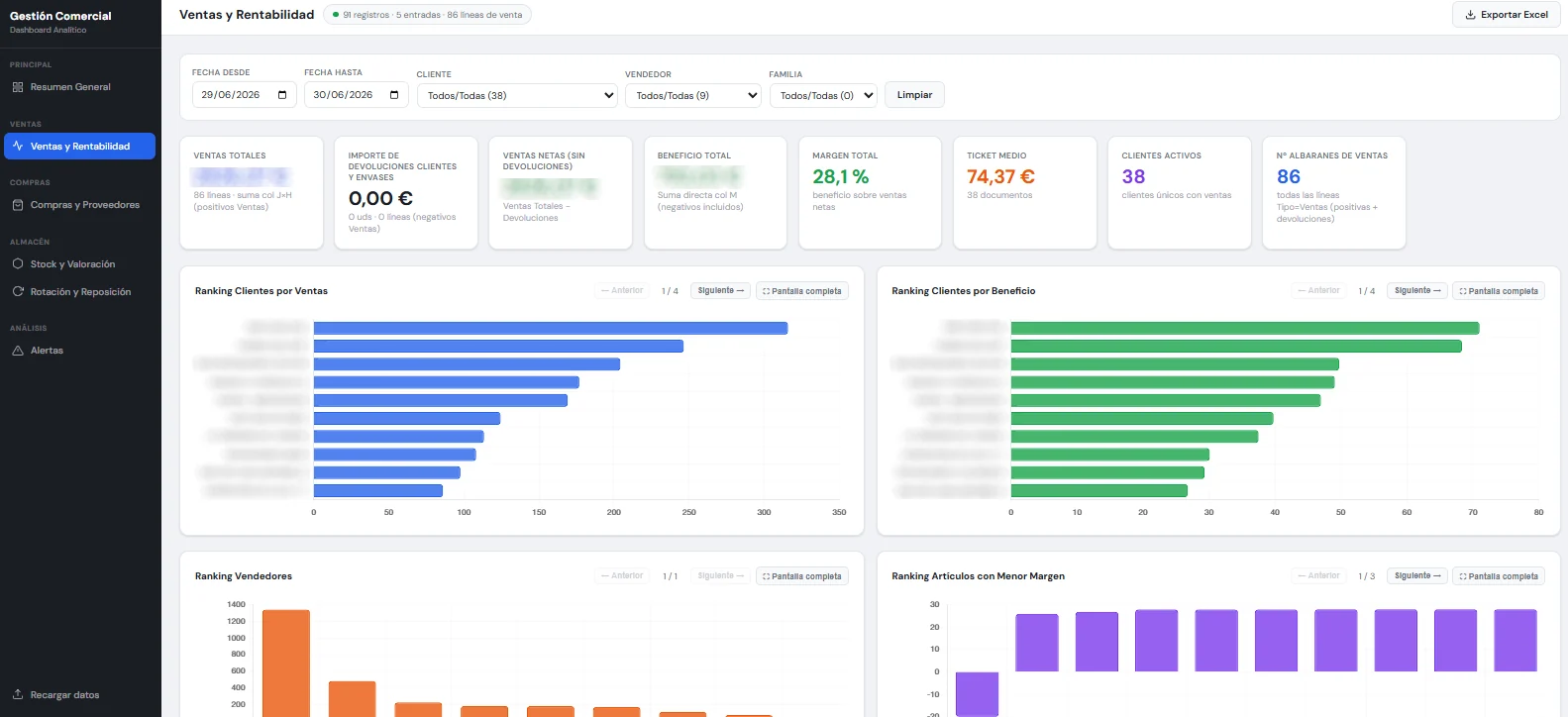Click the Rotación y Reposición refresh icon

point(18,292)
